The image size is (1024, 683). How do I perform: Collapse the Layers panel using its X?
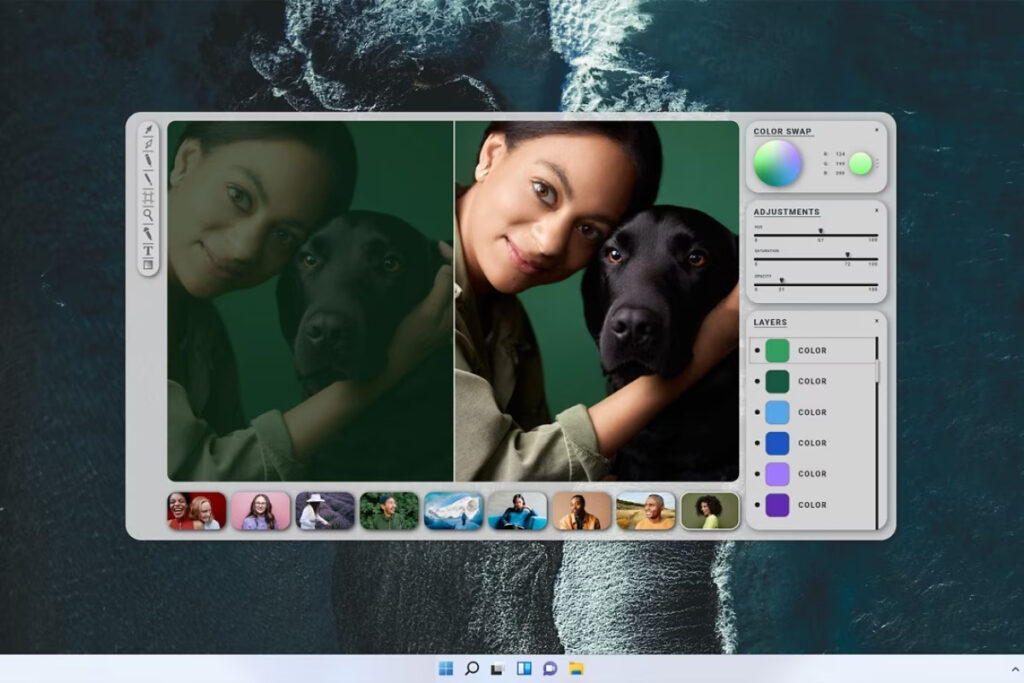pyautogui.click(x=876, y=321)
